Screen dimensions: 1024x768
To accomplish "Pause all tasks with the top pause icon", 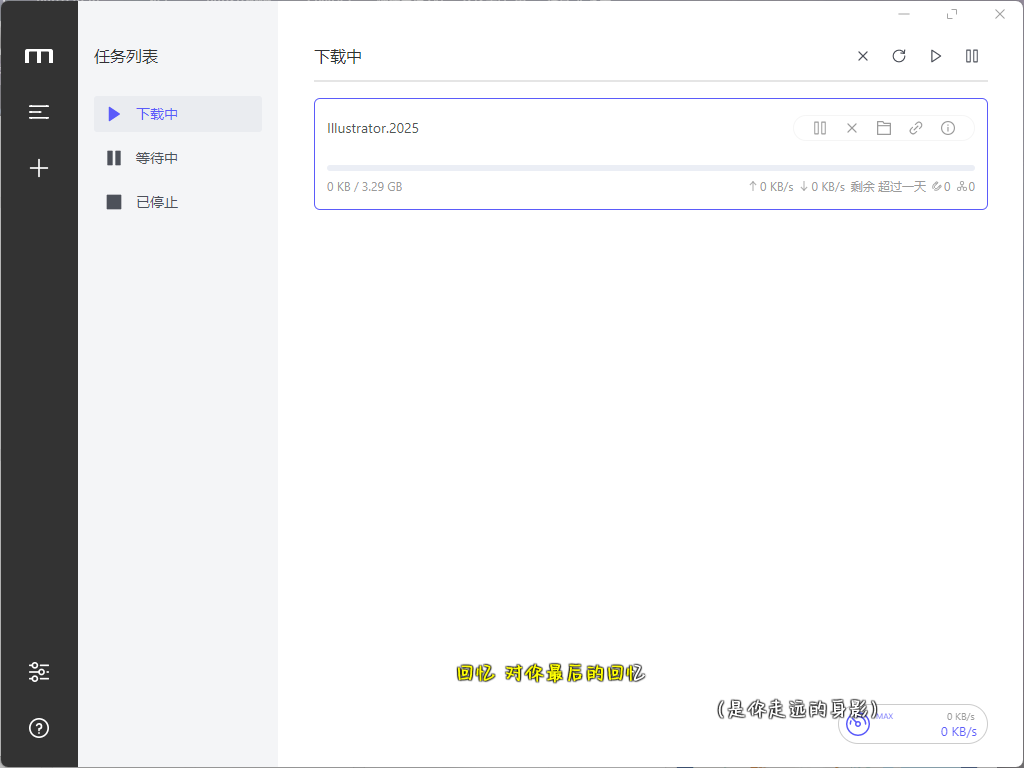I will (972, 56).
